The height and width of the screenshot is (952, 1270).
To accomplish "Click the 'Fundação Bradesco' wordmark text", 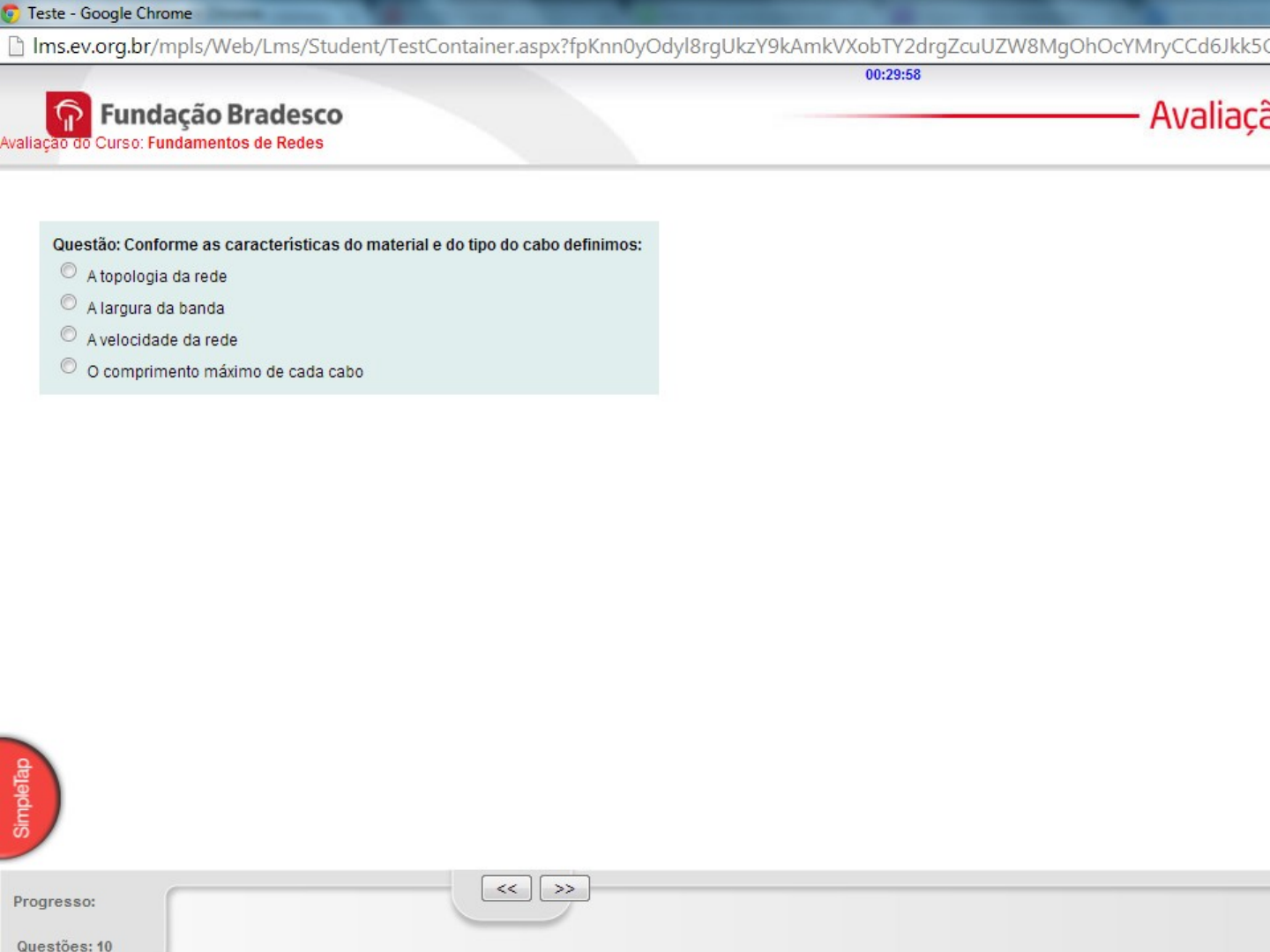I will point(221,115).
